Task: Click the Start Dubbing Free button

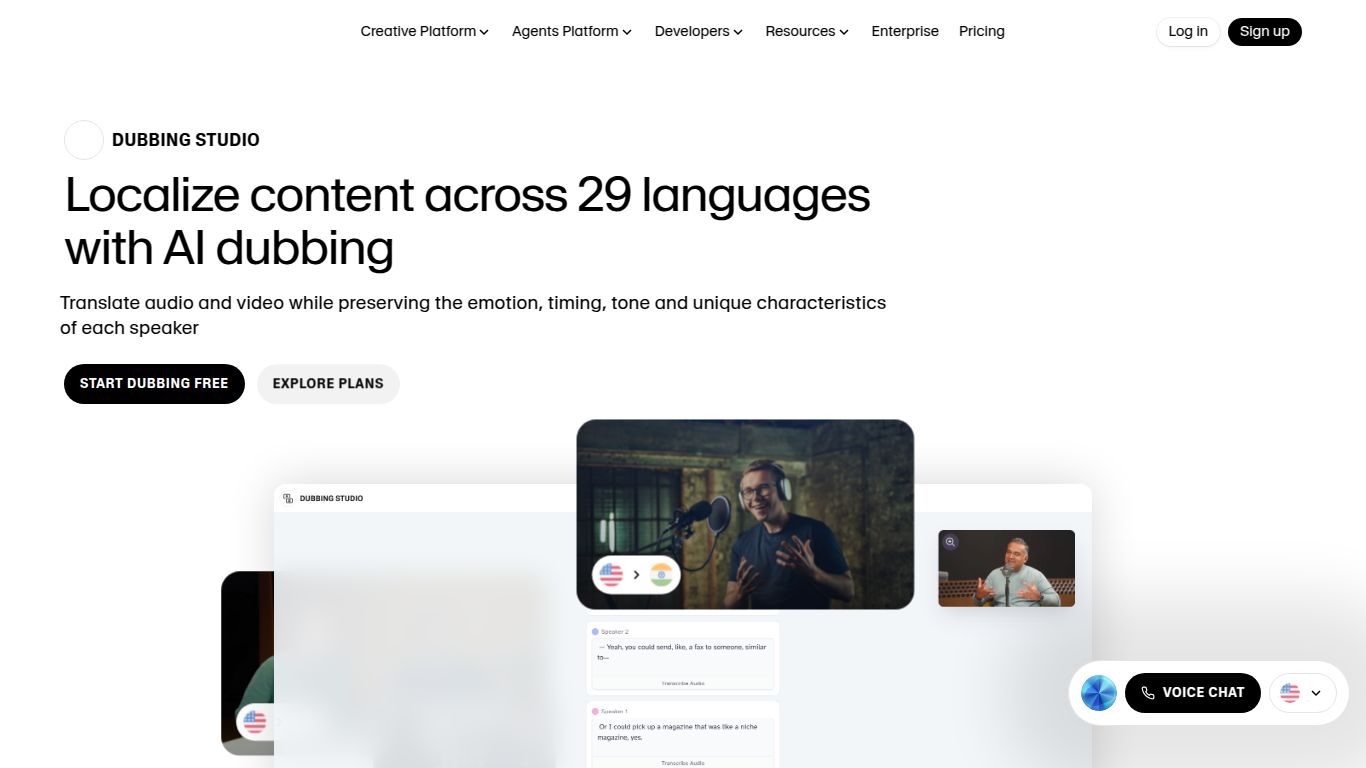Action: [x=154, y=383]
